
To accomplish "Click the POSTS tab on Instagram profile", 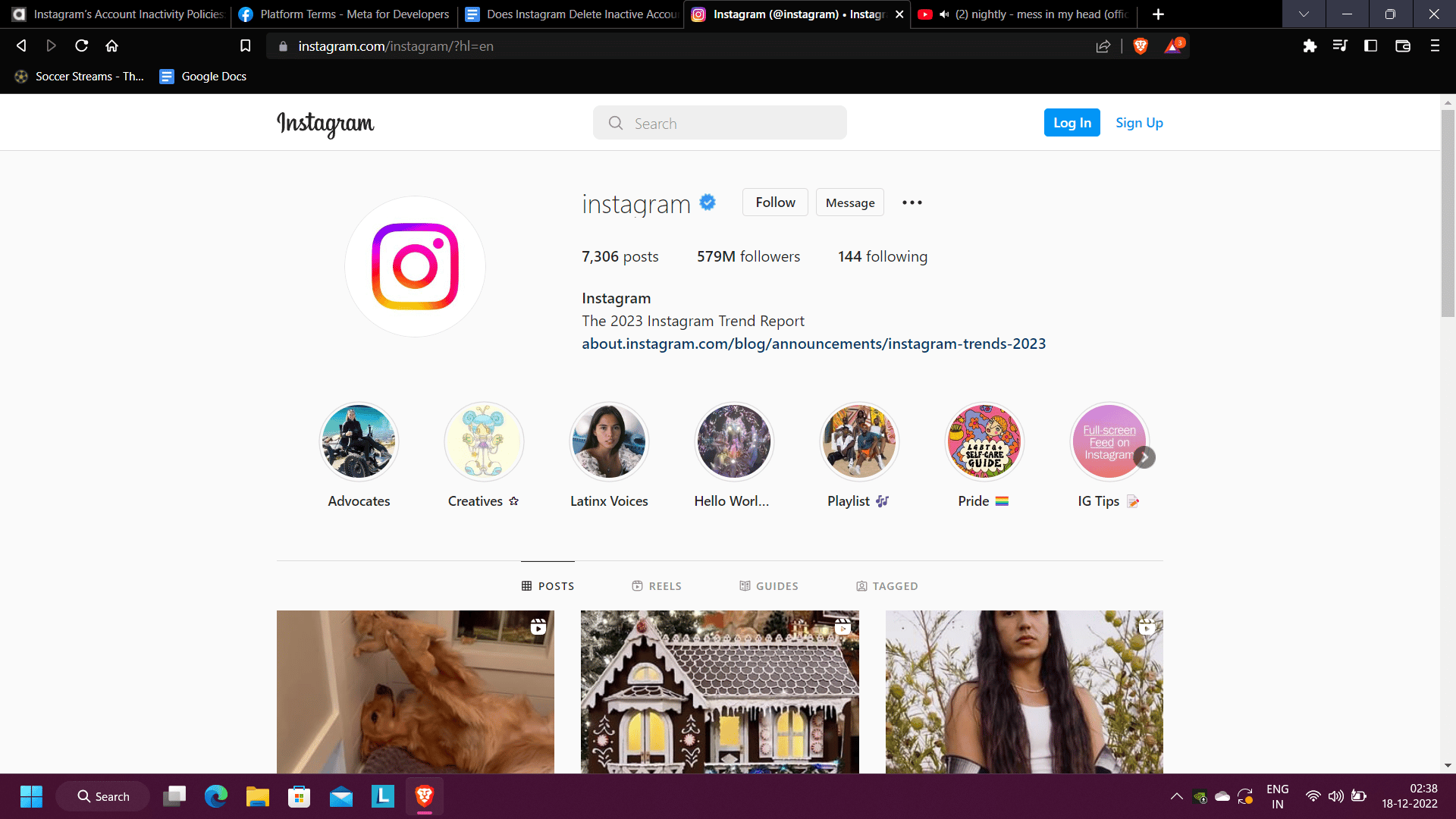I will [x=548, y=586].
